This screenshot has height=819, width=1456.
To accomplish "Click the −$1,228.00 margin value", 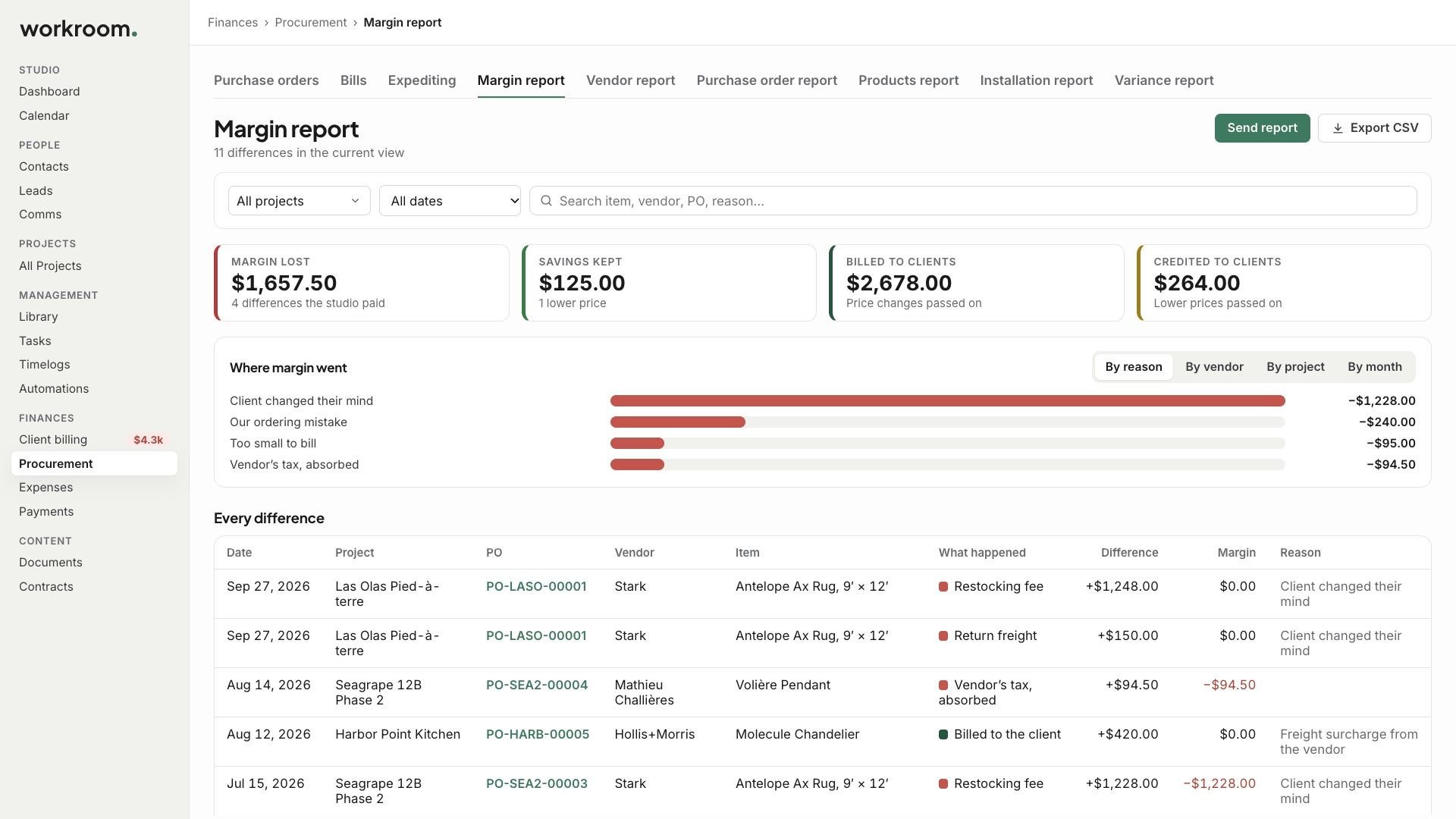I will 1219,783.
